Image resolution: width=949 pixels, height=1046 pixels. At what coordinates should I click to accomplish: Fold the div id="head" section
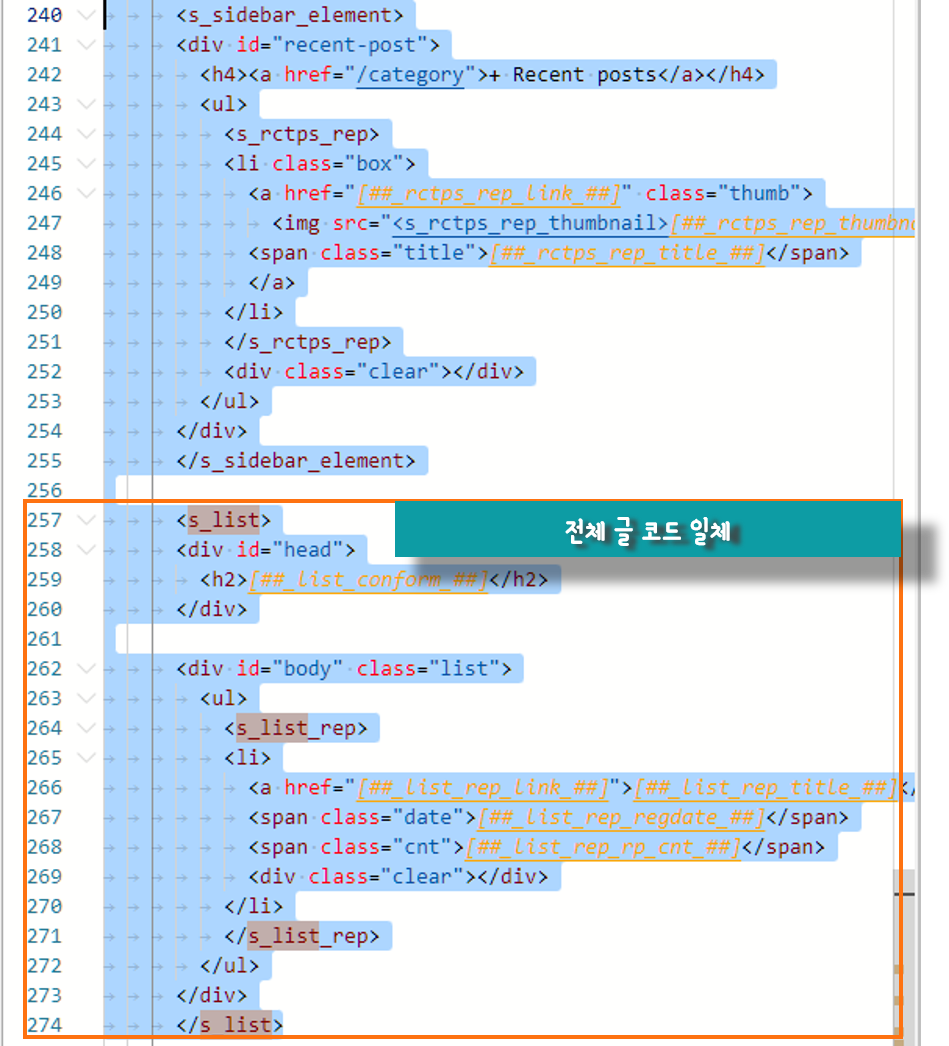pyautogui.click(x=86, y=549)
